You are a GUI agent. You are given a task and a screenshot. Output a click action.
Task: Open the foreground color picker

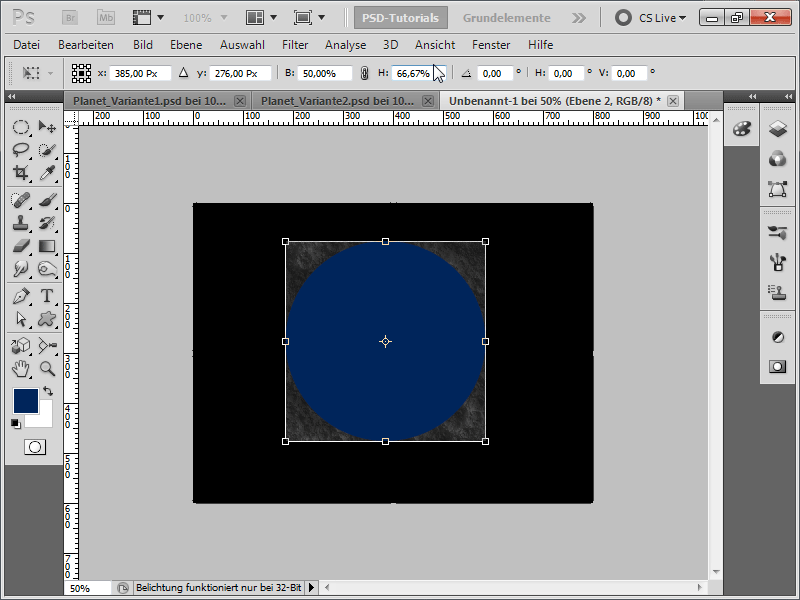pos(26,401)
